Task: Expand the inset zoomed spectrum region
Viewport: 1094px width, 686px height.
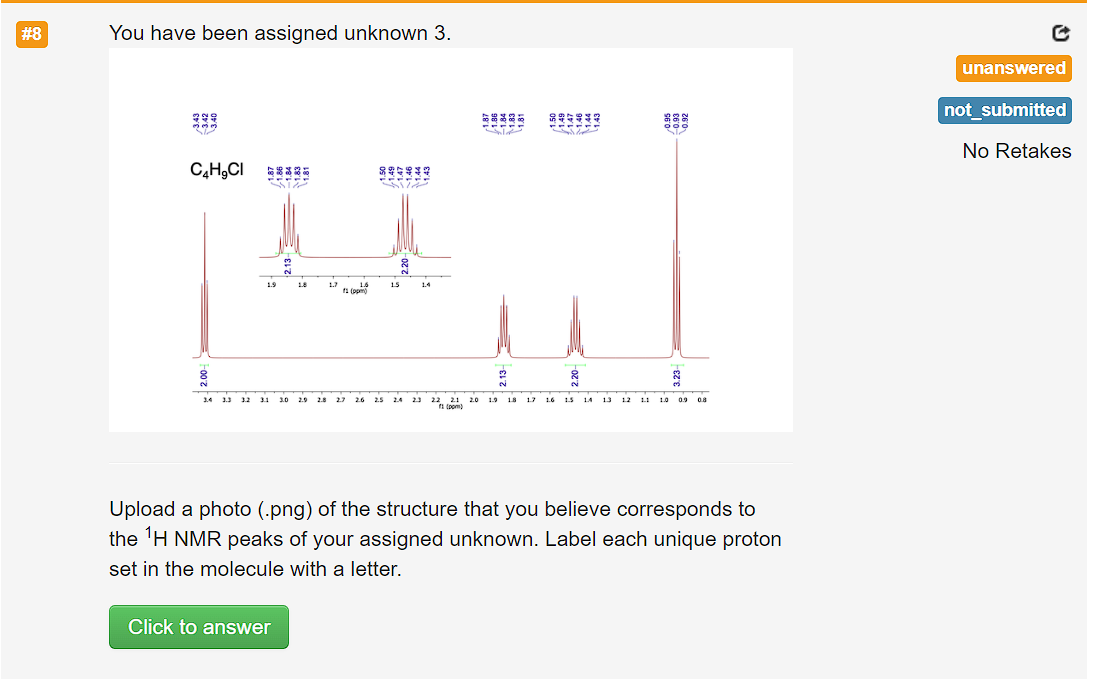Action: [x=350, y=230]
